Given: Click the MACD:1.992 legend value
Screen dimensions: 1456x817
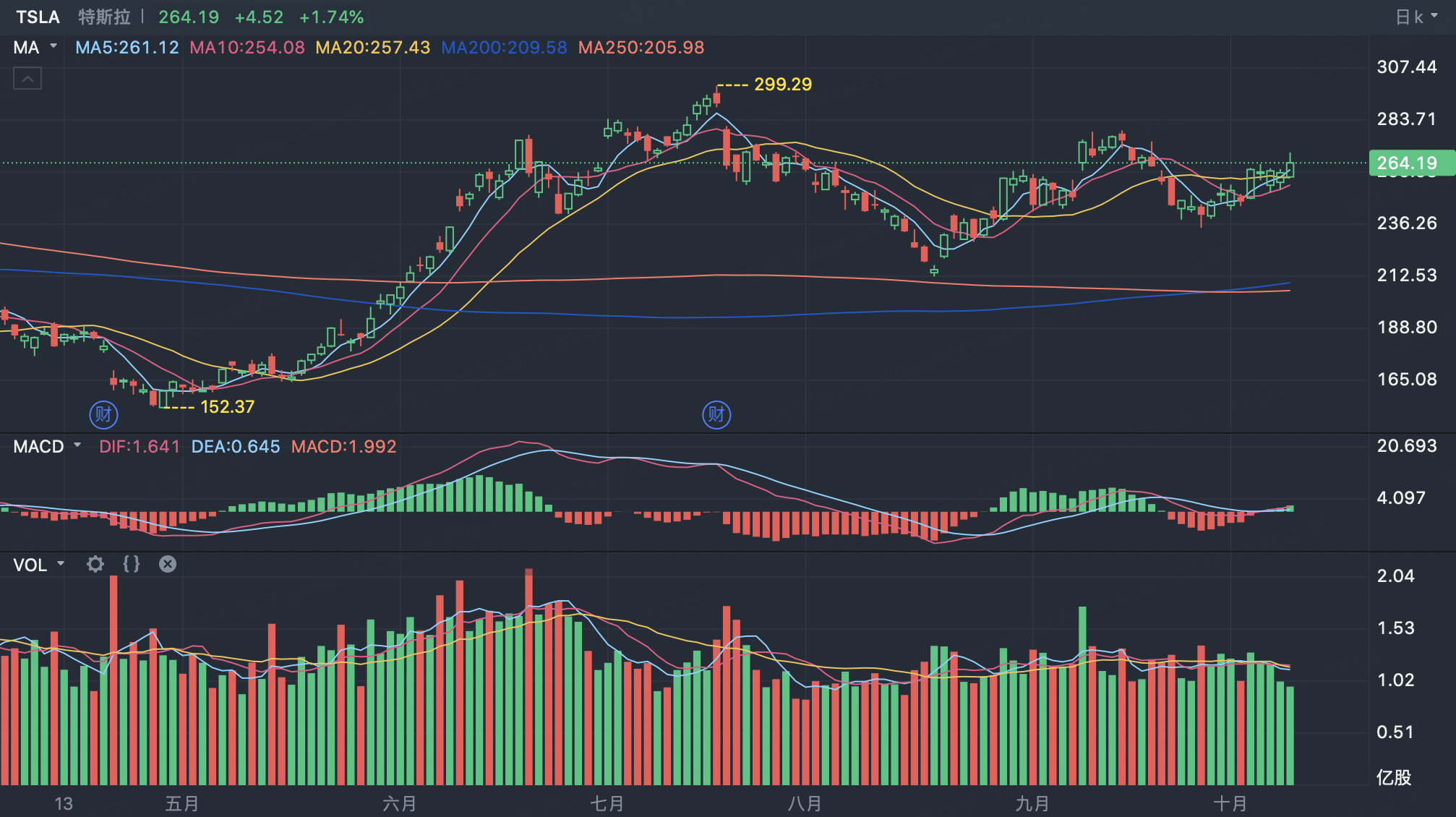Looking at the screenshot, I should (x=344, y=446).
